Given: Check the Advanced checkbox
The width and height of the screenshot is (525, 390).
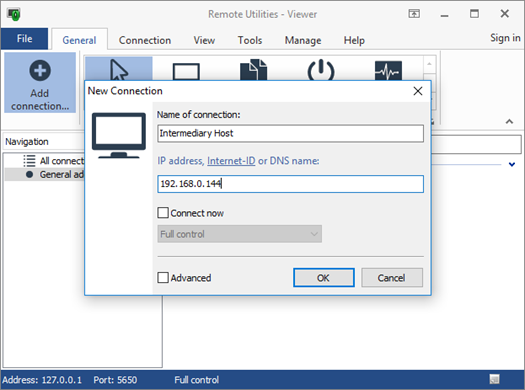Looking at the screenshot, I should tap(163, 278).
